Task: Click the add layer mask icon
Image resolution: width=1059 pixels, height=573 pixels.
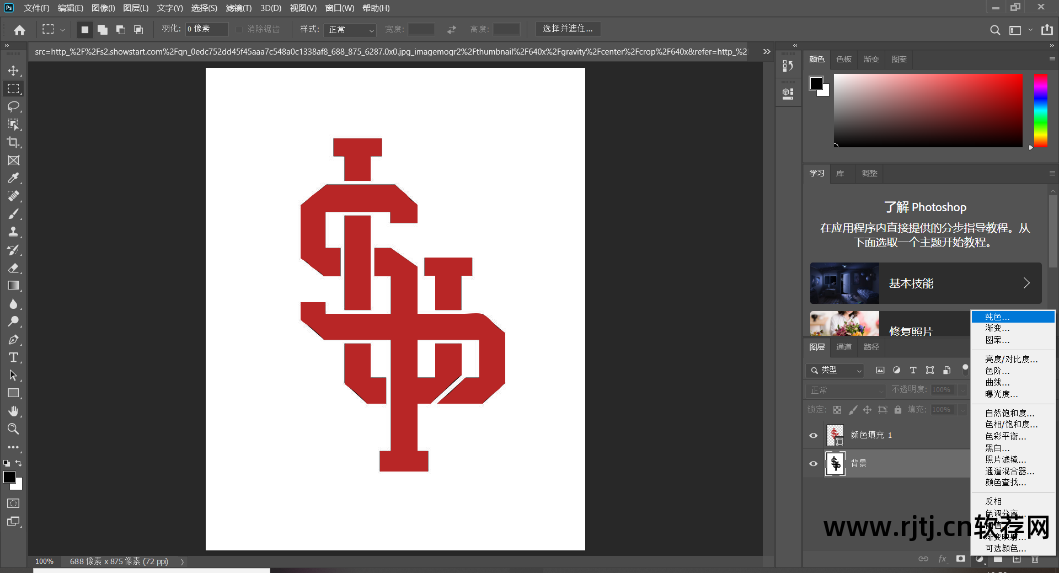Action: coord(960,559)
